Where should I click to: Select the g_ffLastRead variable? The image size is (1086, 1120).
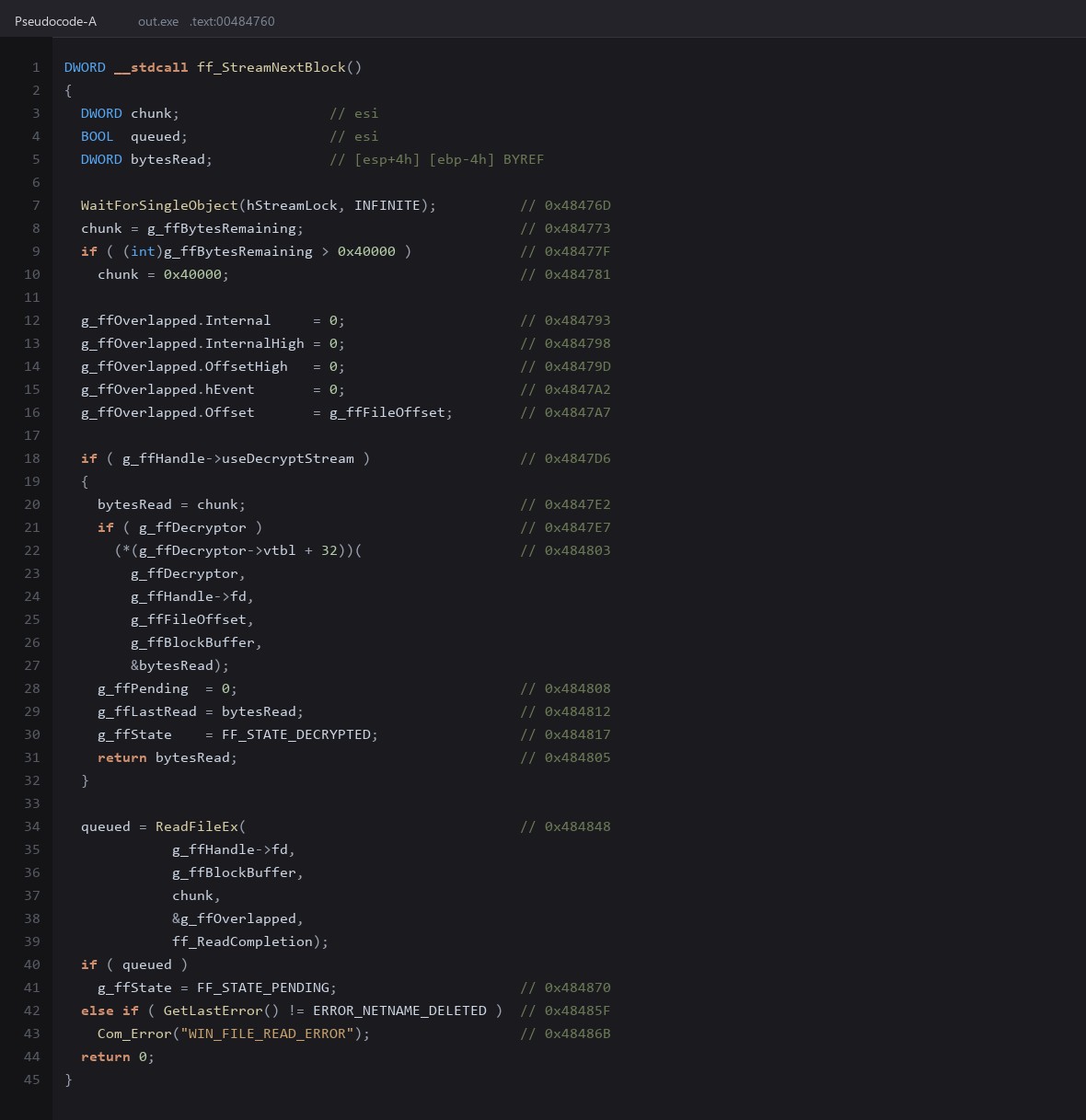147,711
